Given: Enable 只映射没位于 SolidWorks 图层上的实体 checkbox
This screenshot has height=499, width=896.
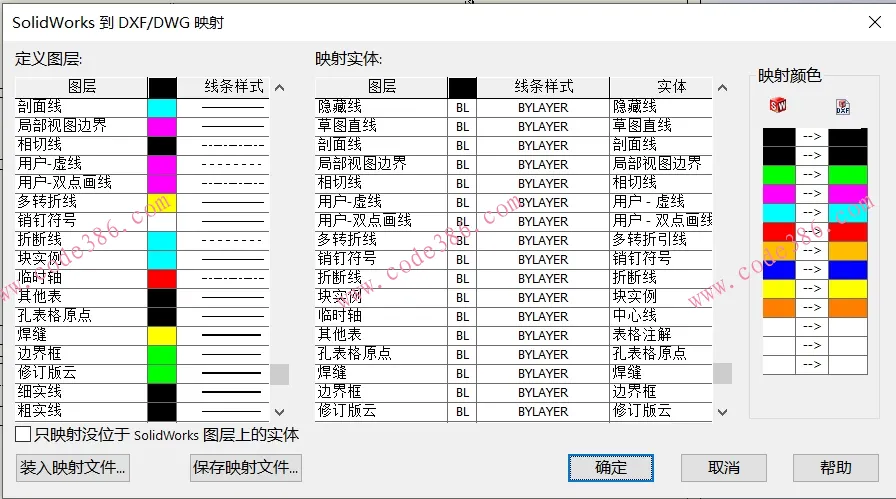Looking at the screenshot, I should [23, 434].
